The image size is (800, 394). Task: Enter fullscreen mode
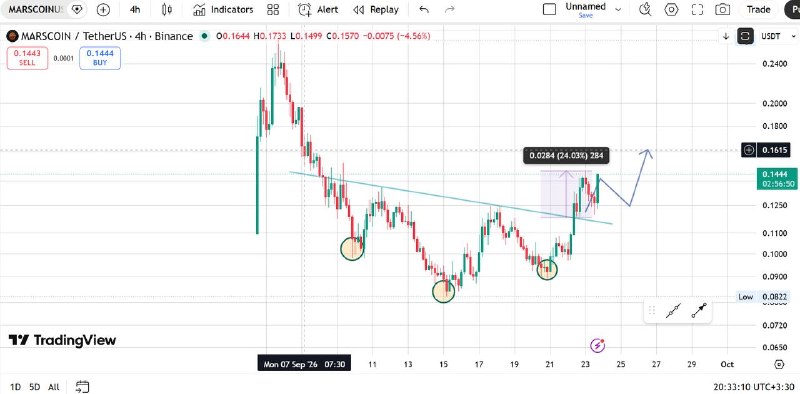pos(697,9)
